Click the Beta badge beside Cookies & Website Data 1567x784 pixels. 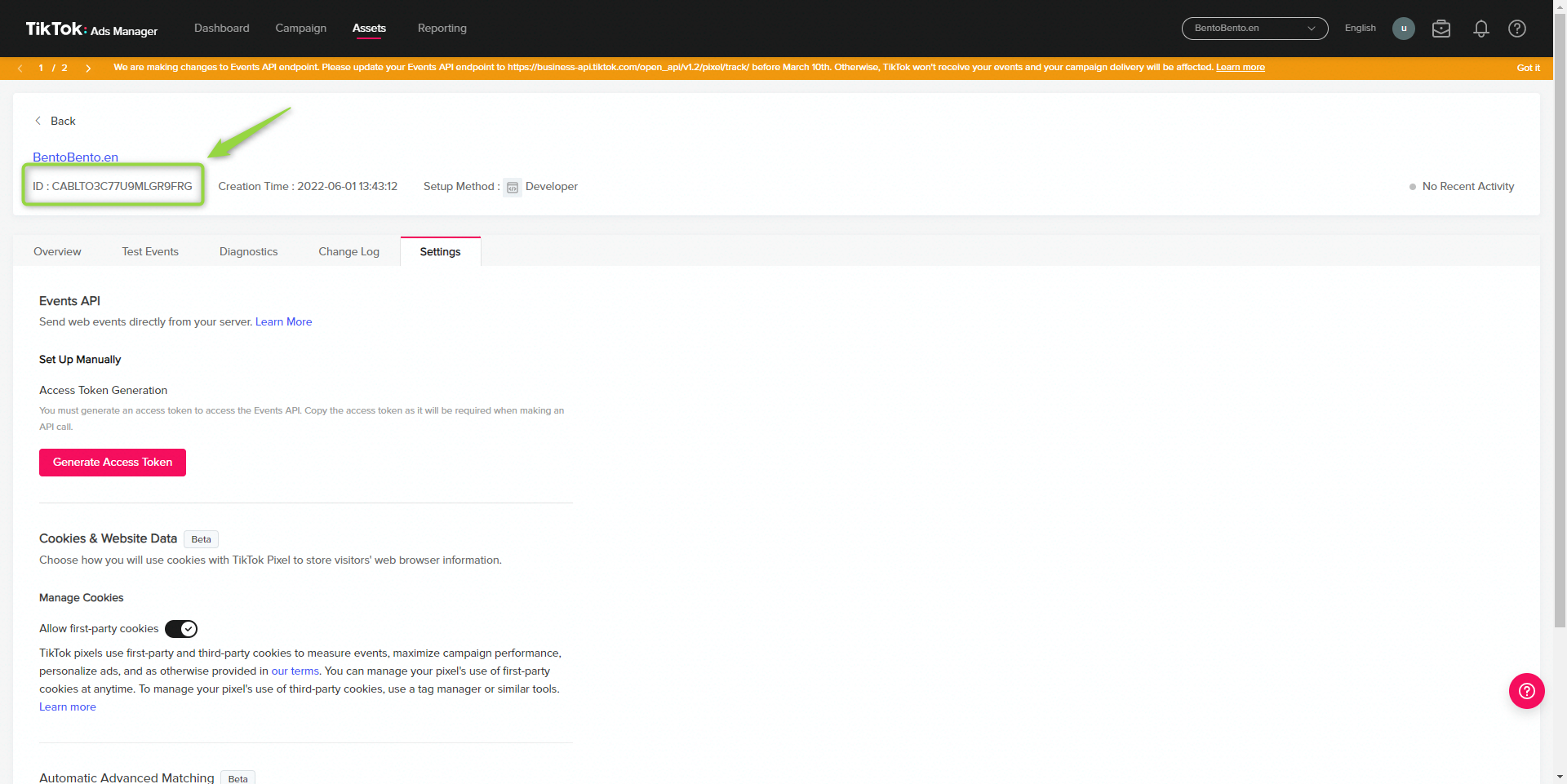201,539
